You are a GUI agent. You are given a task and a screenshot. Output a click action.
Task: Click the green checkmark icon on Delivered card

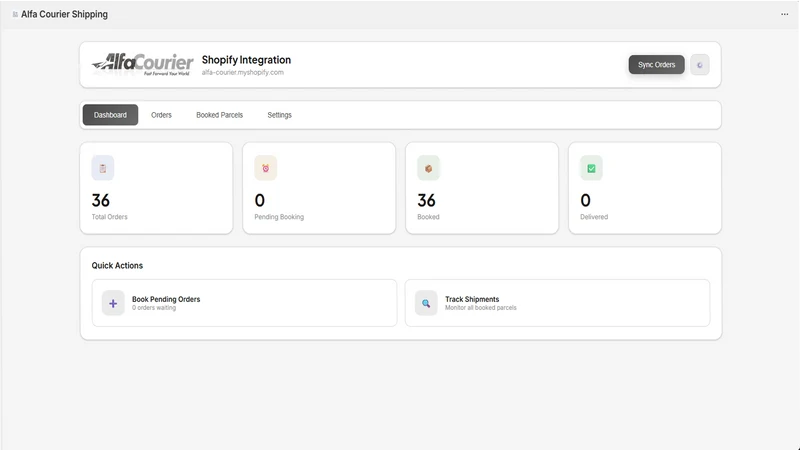point(591,168)
